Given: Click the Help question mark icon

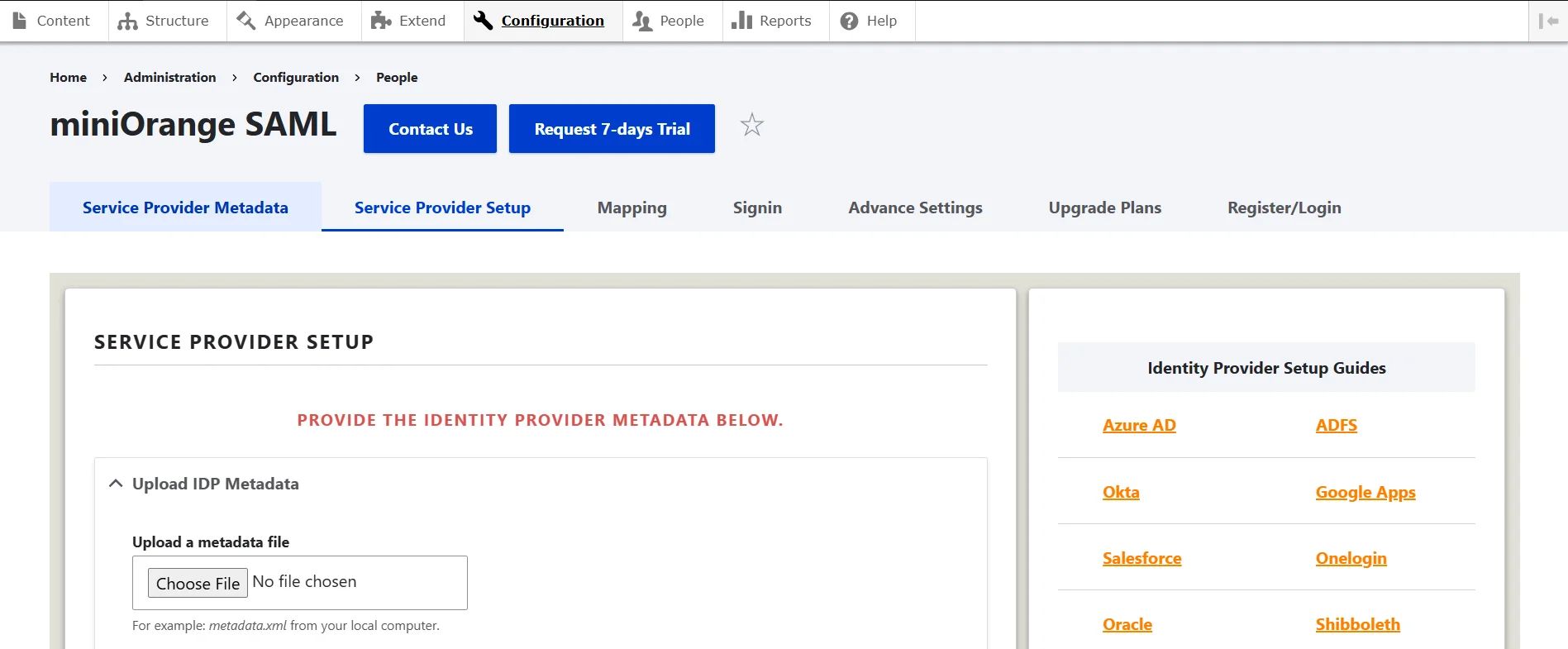Looking at the screenshot, I should pyautogui.click(x=849, y=21).
